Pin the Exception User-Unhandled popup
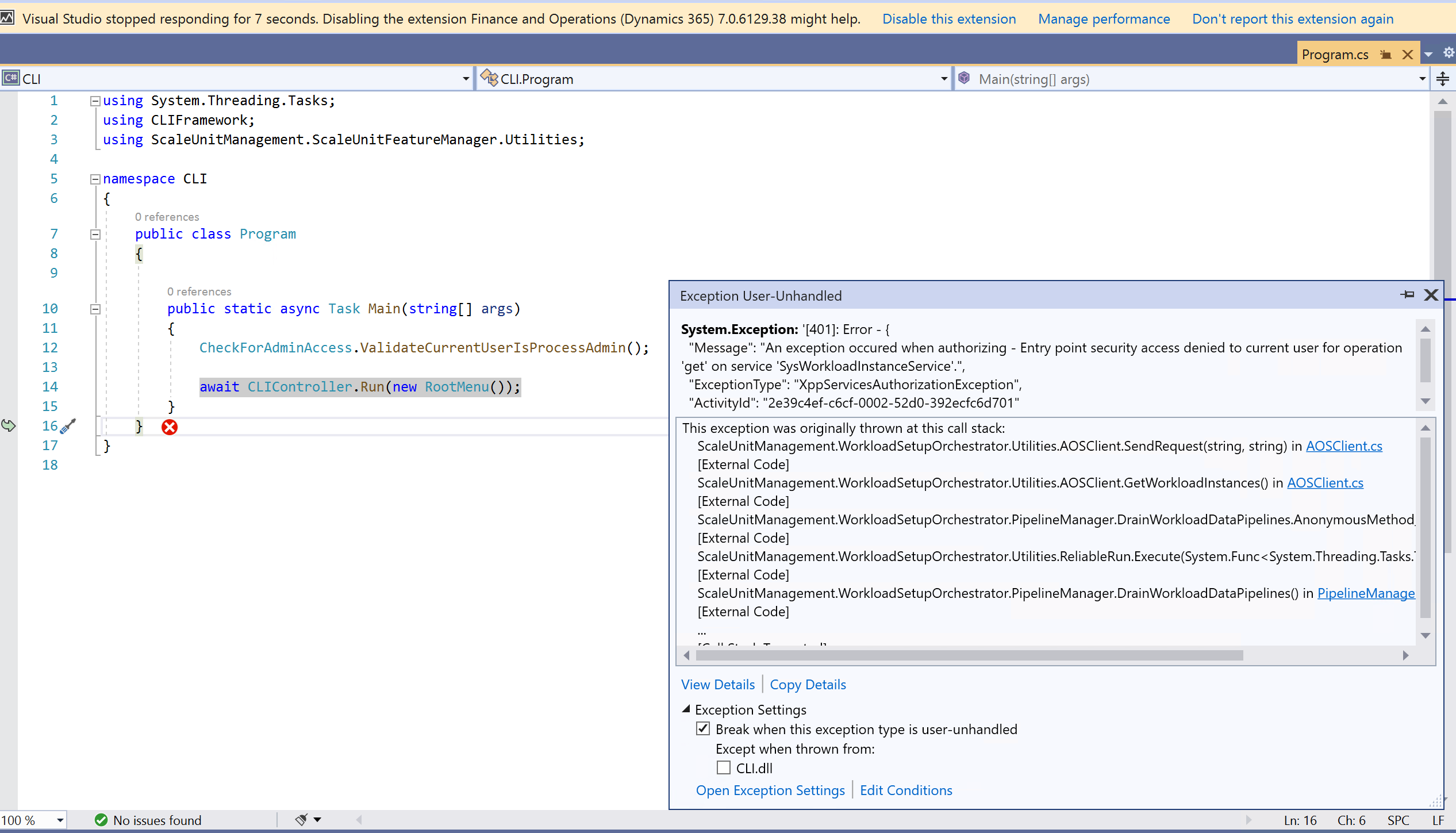1456x833 pixels. point(1408,294)
